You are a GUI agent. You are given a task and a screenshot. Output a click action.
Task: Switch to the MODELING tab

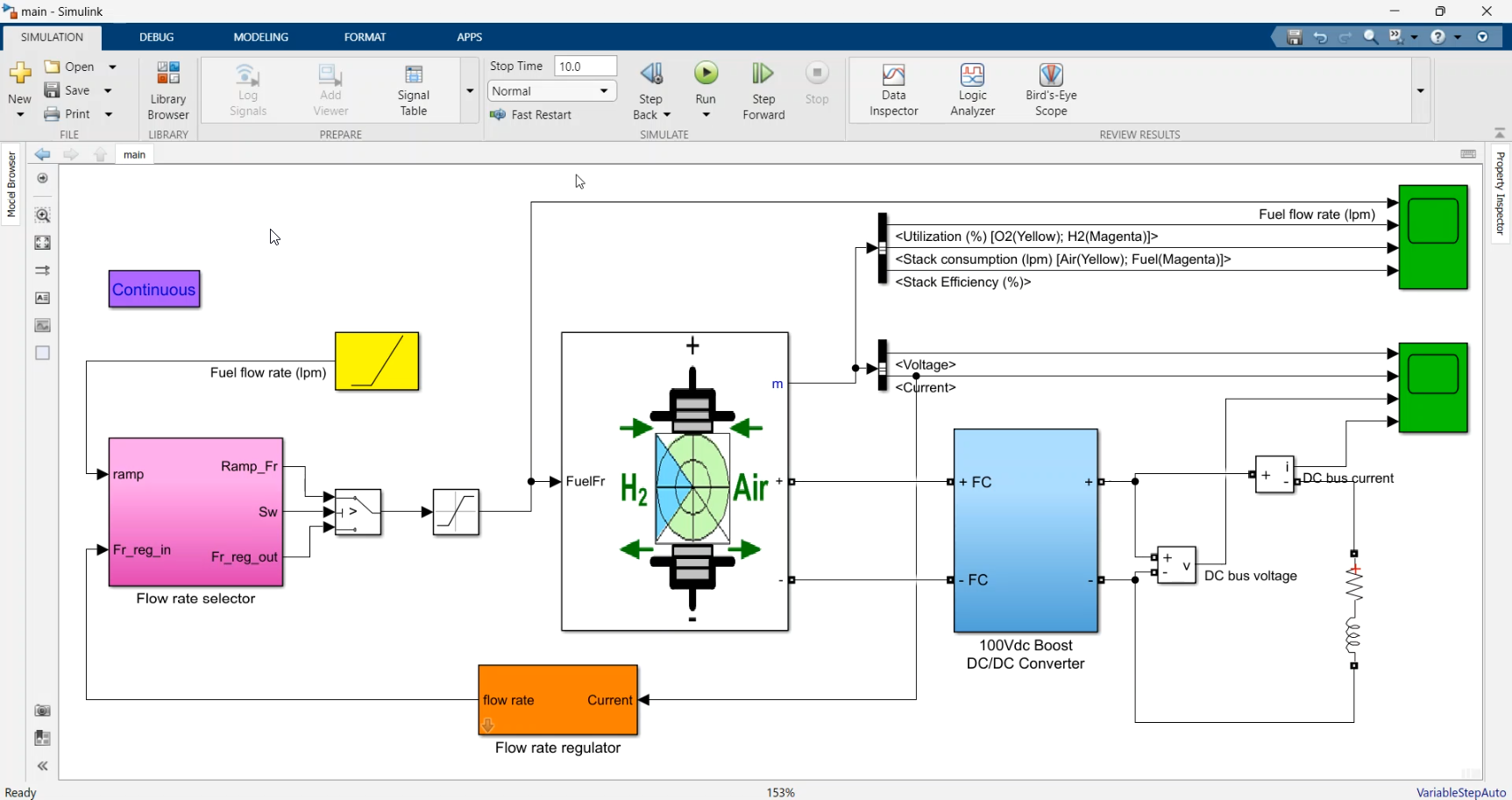coord(261,37)
